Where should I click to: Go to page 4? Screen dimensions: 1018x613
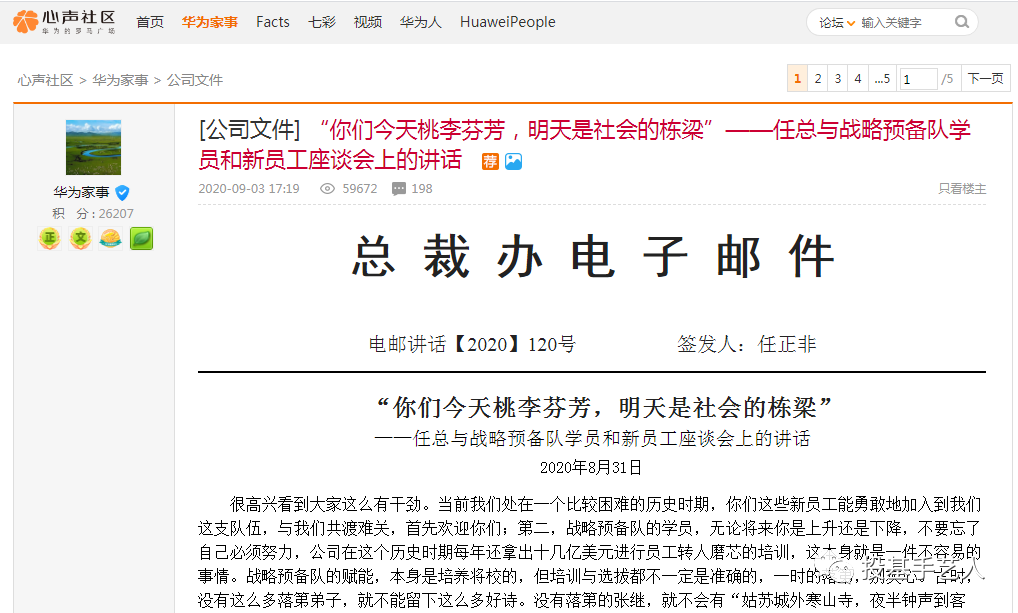(858, 79)
